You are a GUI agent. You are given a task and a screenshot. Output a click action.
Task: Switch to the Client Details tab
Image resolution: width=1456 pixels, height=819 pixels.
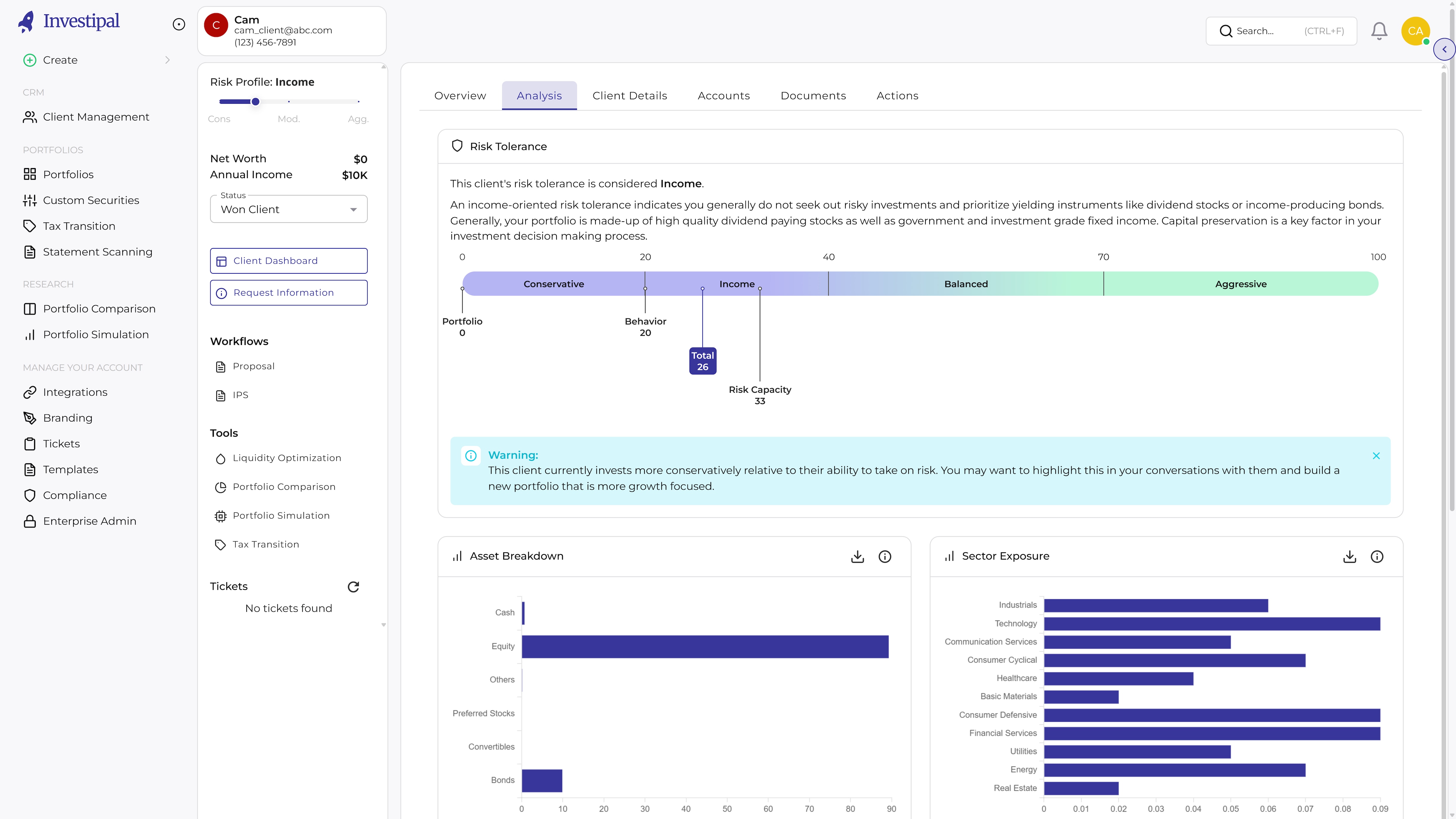(630, 95)
